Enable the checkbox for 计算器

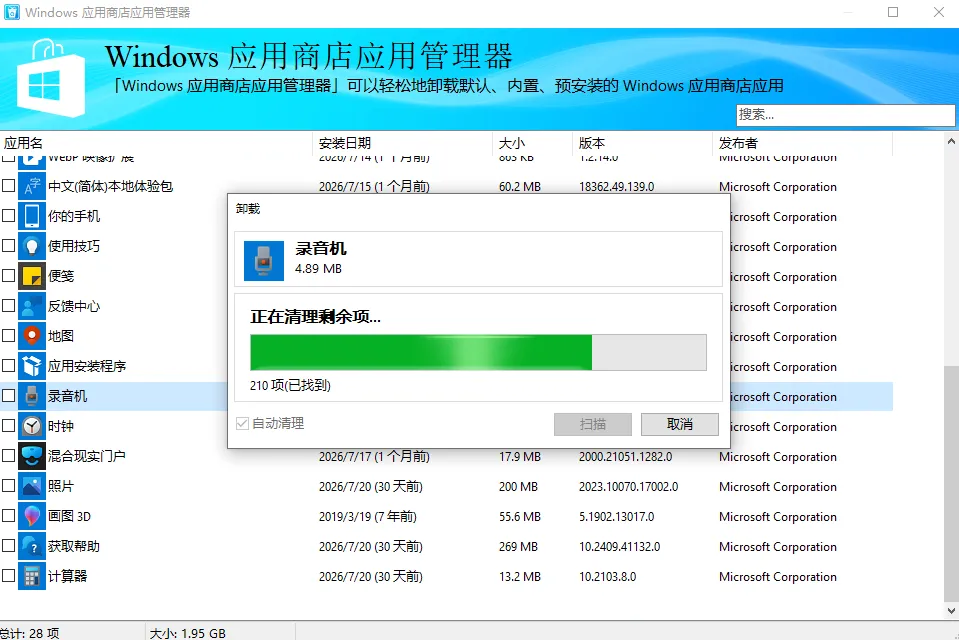click(x=9, y=575)
